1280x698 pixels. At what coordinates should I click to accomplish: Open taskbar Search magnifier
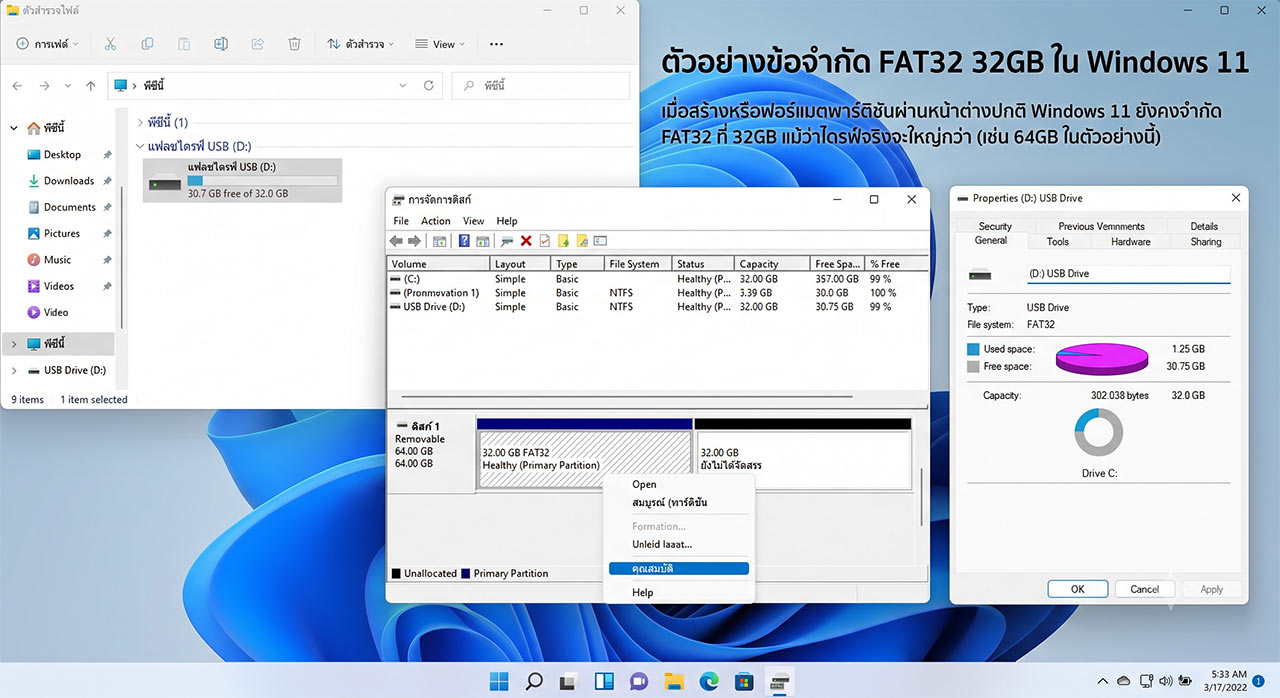[x=534, y=682]
